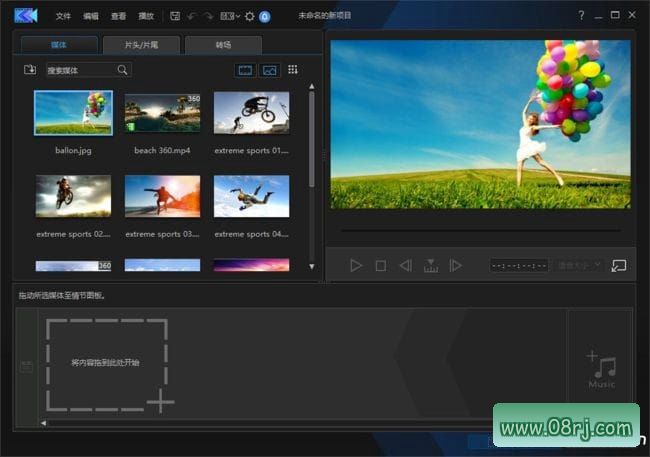This screenshot has width=650, height=457.
Task: Add background music via Music icon
Action: [601, 369]
